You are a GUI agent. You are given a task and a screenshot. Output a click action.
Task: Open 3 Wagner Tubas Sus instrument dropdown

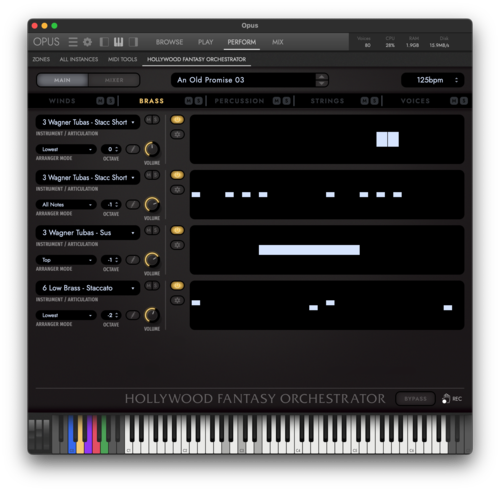(88, 233)
